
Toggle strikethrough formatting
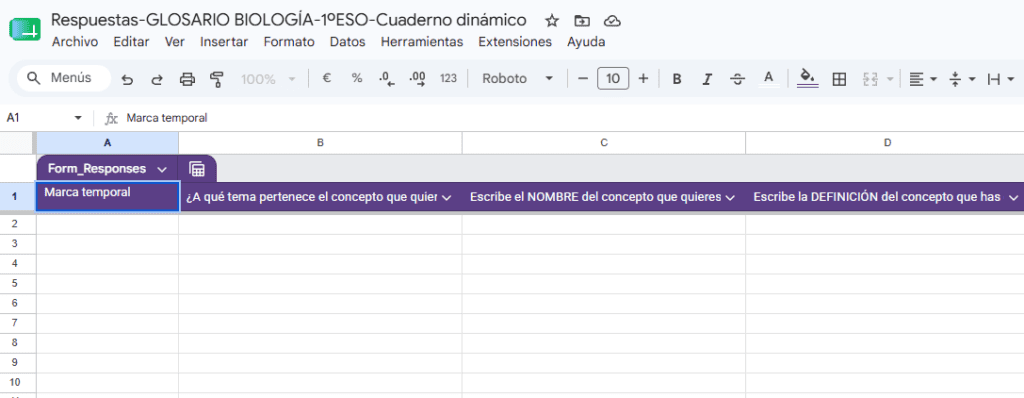738,79
